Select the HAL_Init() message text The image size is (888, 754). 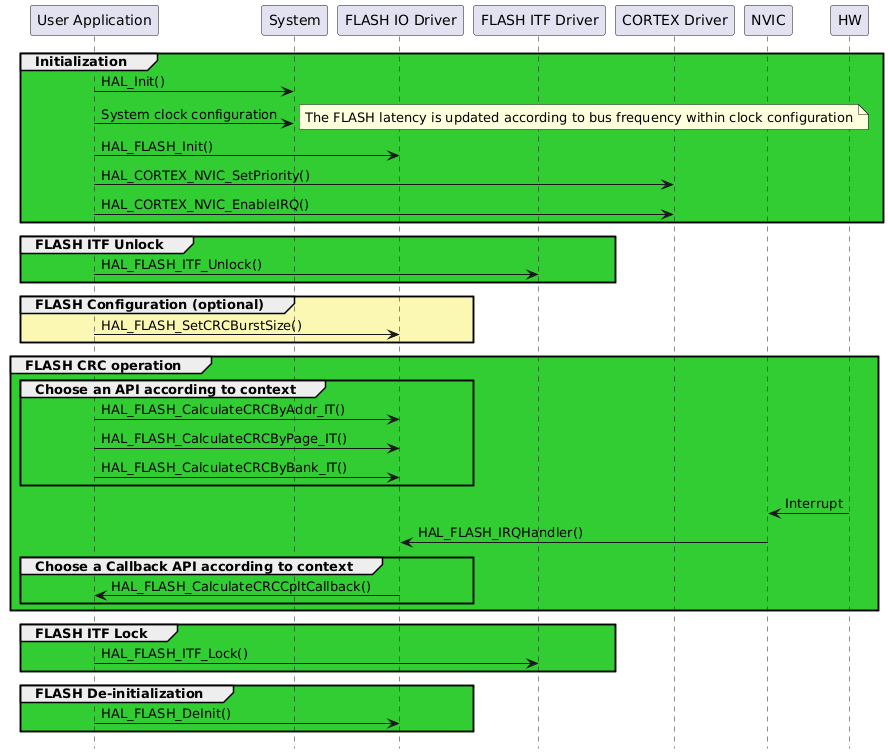click(x=133, y=82)
